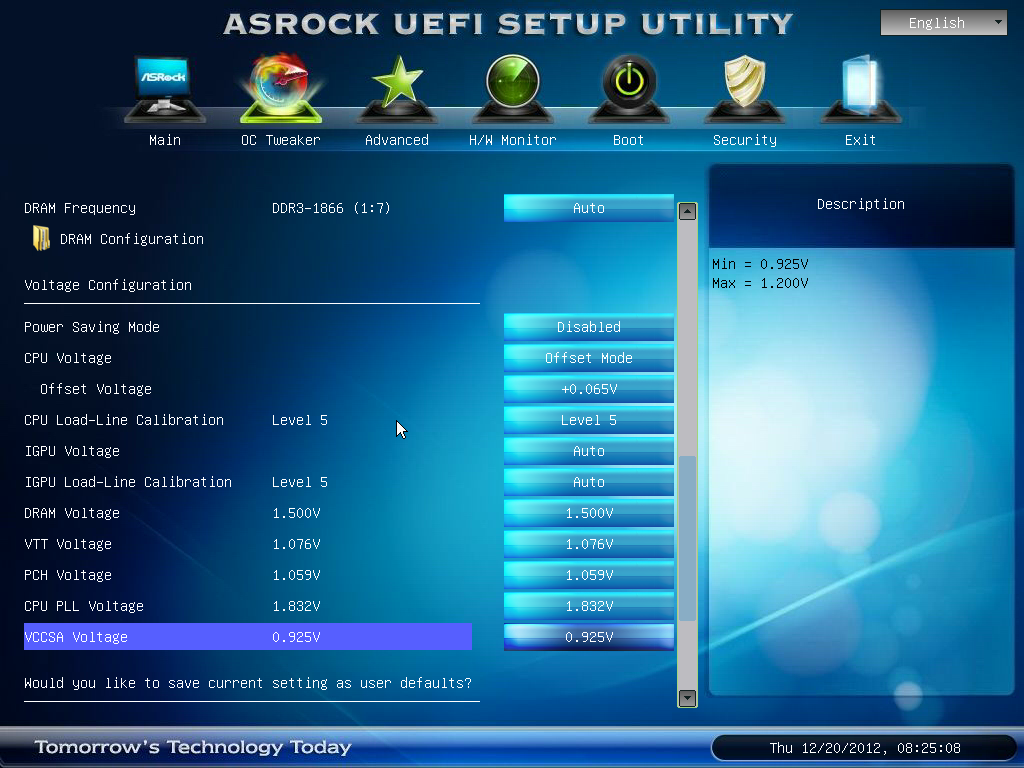1024x768 pixels.
Task: Change CPU Voltage Offset Mode setting
Action: [588, 358]
